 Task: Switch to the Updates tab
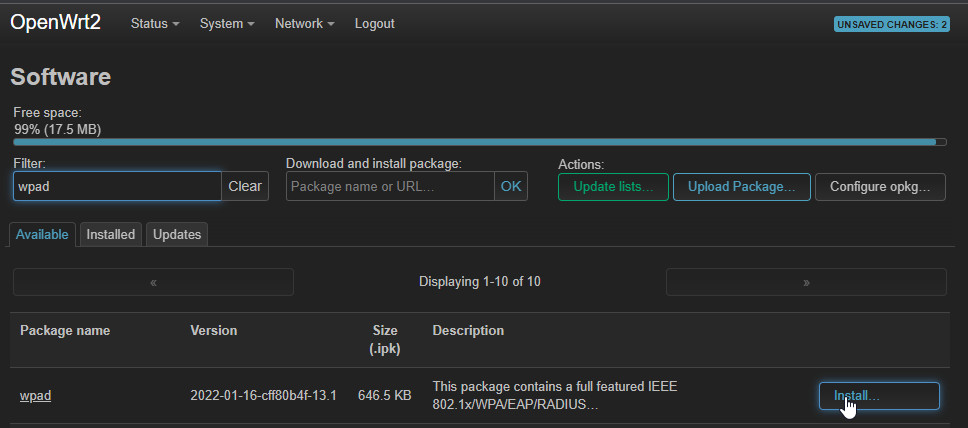pos(177,235)
